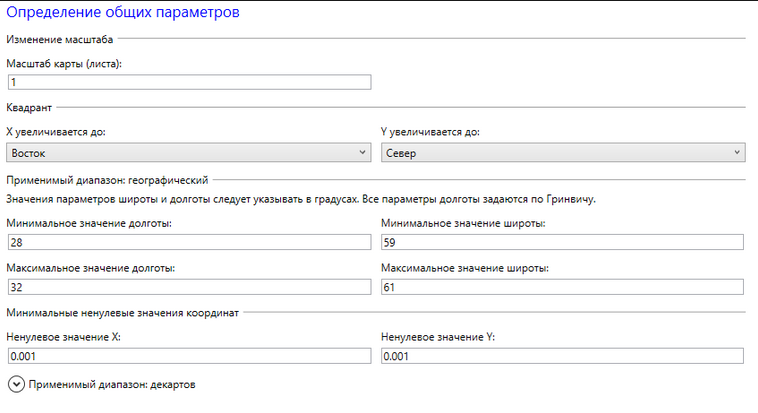This screenshot has height=413, width=758.
Task: Focus the Масштаб карты (листа) input field
Action: coord(189,83)
